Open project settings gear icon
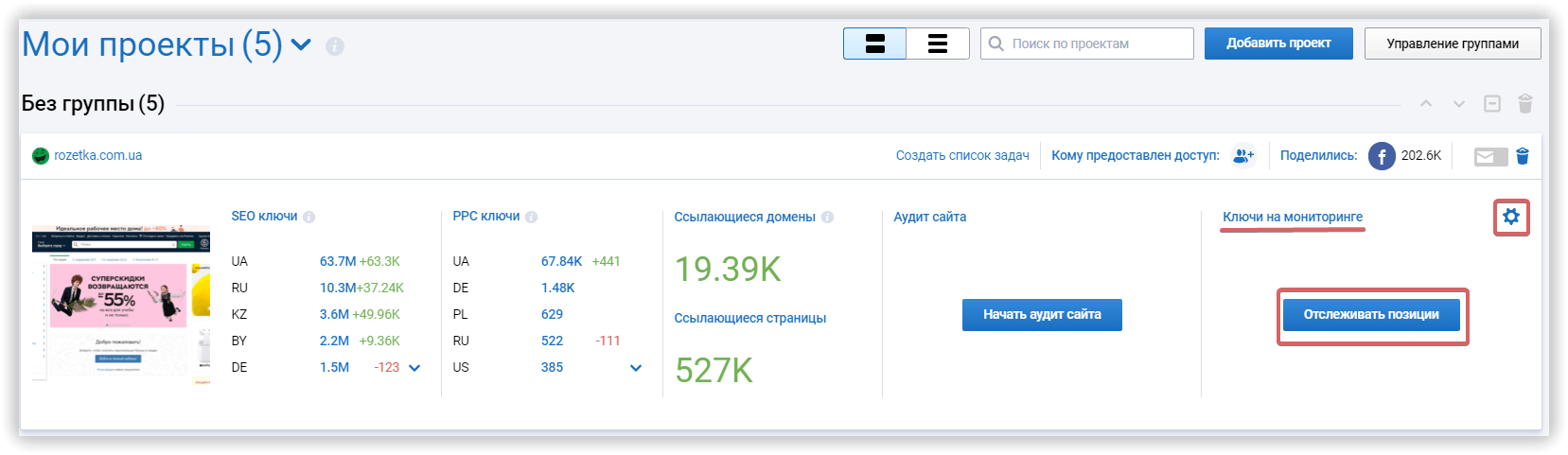1568x455 pixels. point(1511,217)
